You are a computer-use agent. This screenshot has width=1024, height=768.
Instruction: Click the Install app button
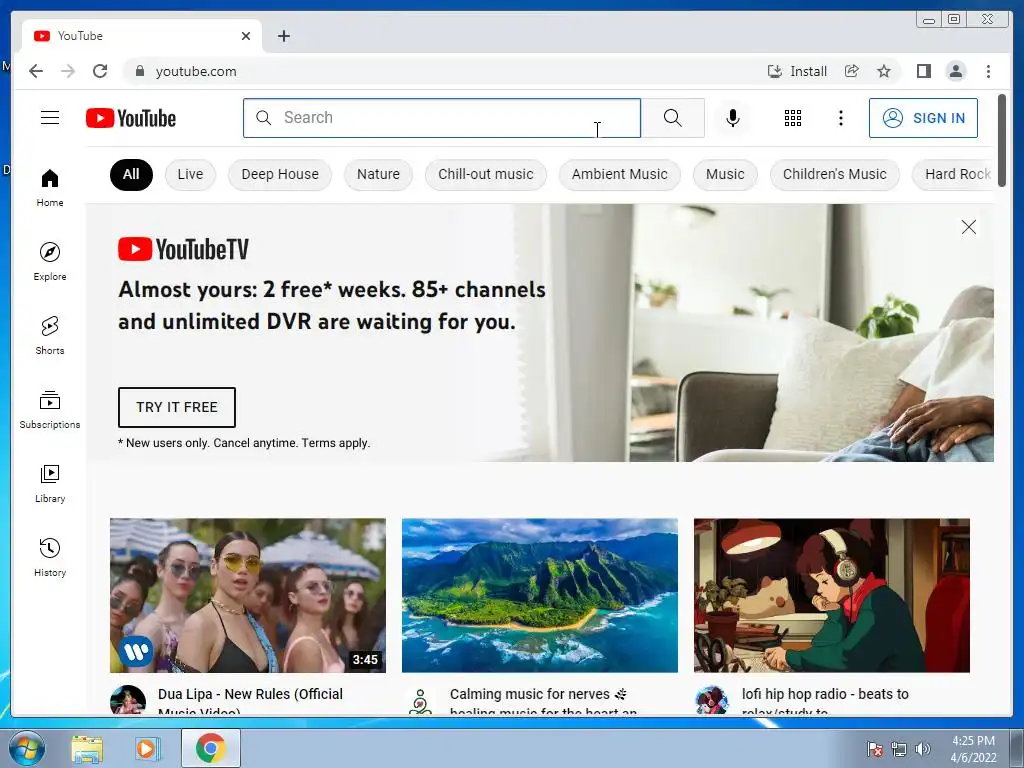(797, 71)
